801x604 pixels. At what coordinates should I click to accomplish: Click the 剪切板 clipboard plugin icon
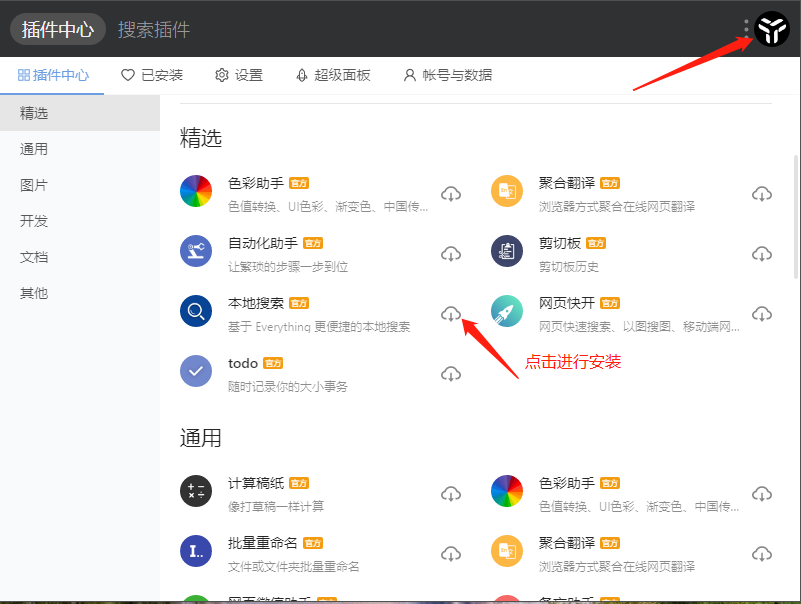click(507, 251)
